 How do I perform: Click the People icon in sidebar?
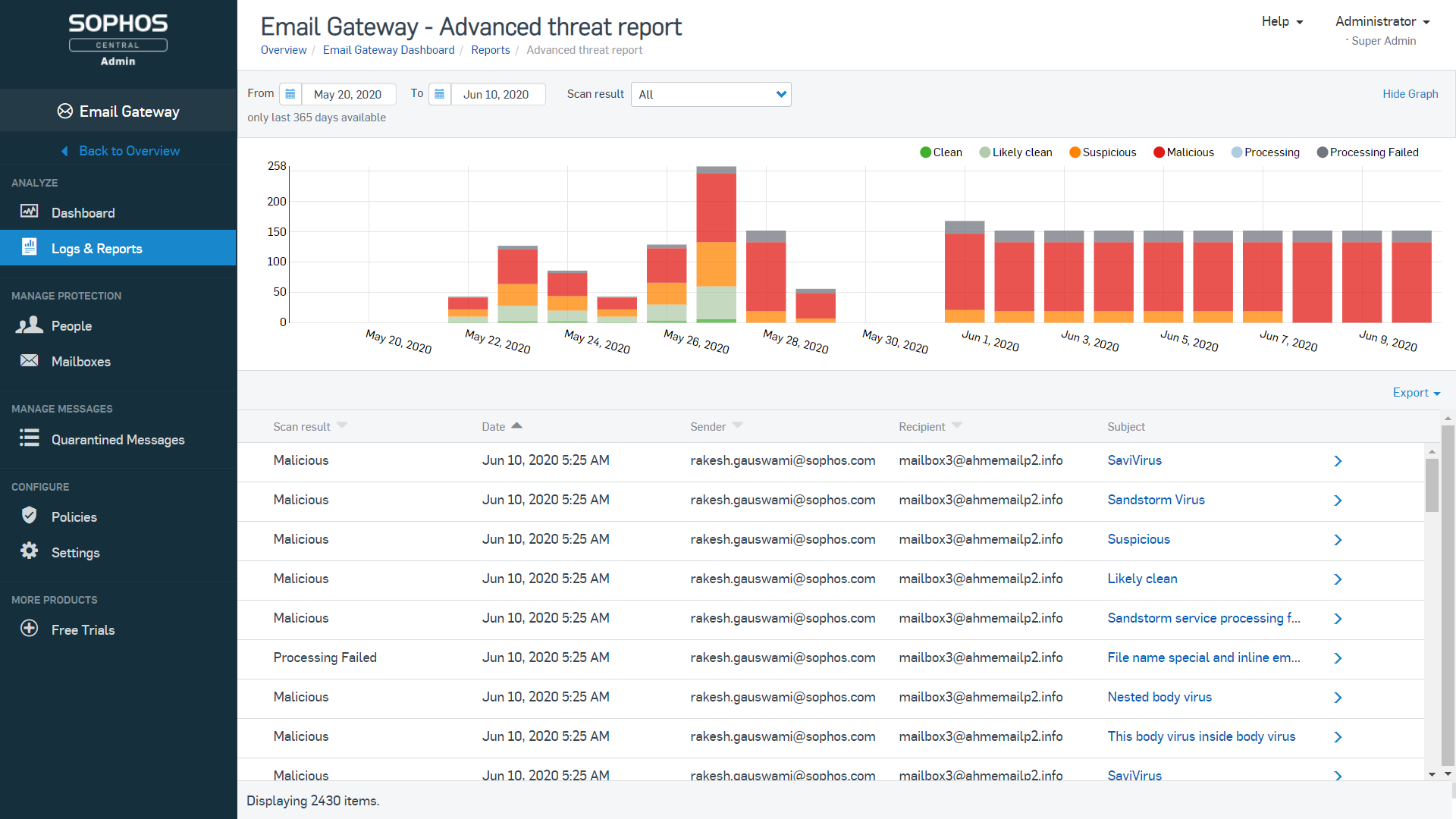[29, 325]
